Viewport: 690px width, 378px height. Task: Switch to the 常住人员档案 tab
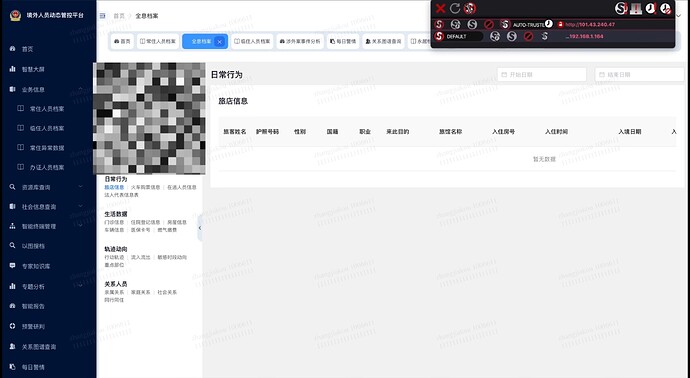158,41
